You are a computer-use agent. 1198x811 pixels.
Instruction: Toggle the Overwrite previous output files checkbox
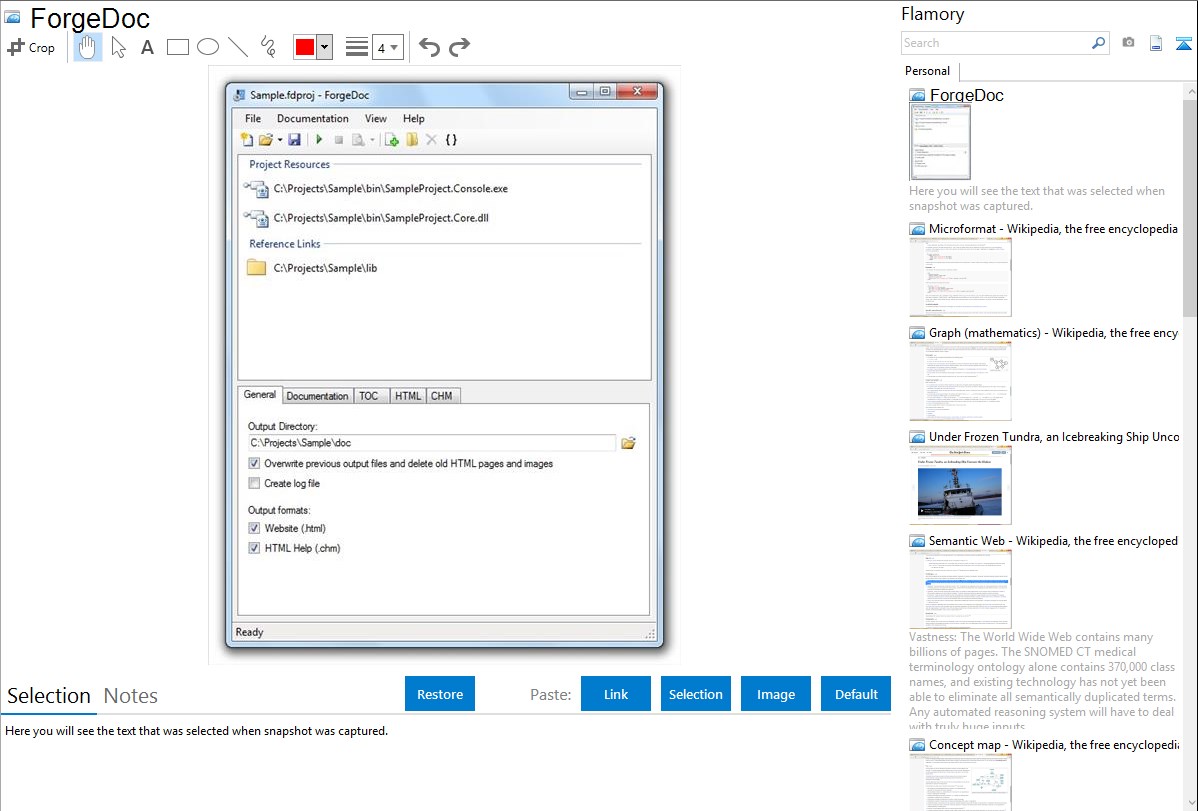point(254,463)
